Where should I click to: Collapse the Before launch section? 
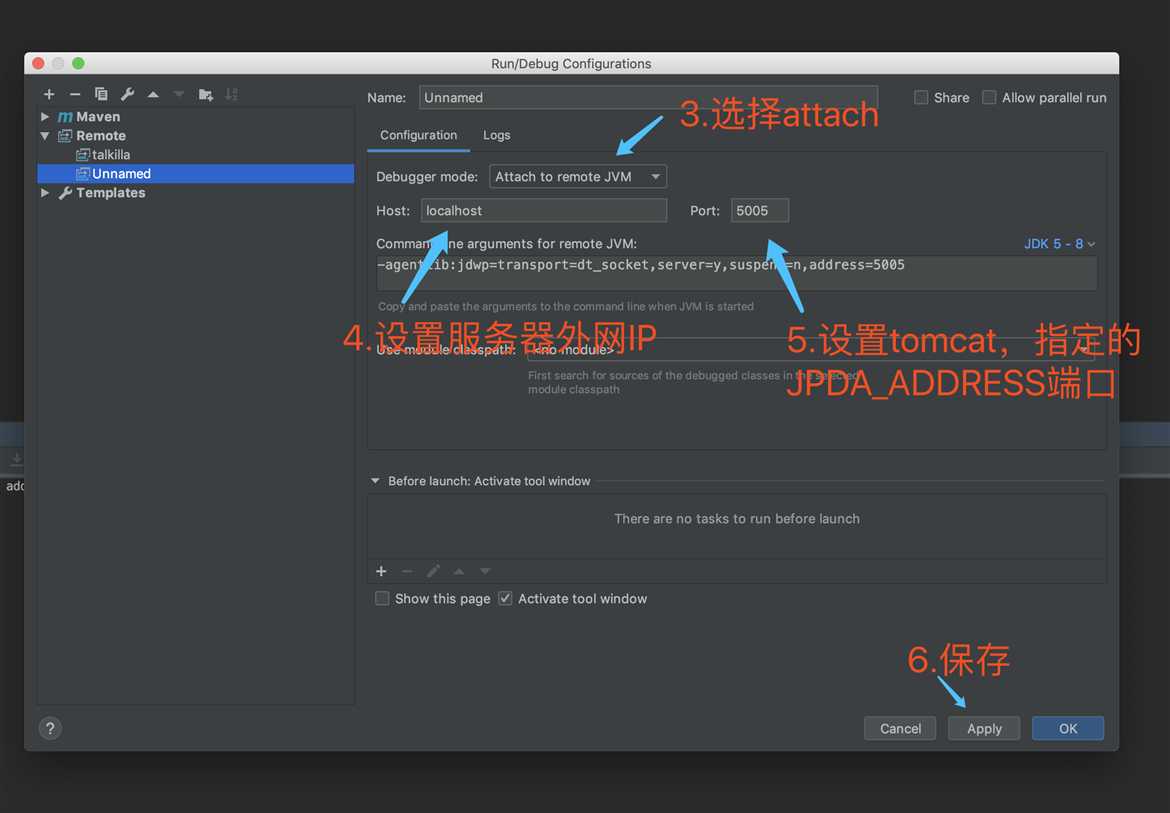tap(375, 481)
